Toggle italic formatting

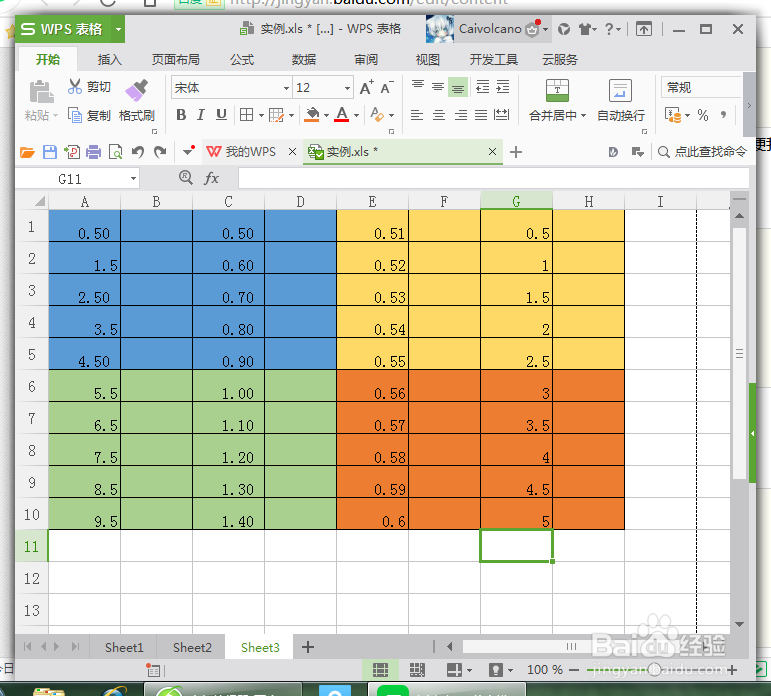(201, 115)
